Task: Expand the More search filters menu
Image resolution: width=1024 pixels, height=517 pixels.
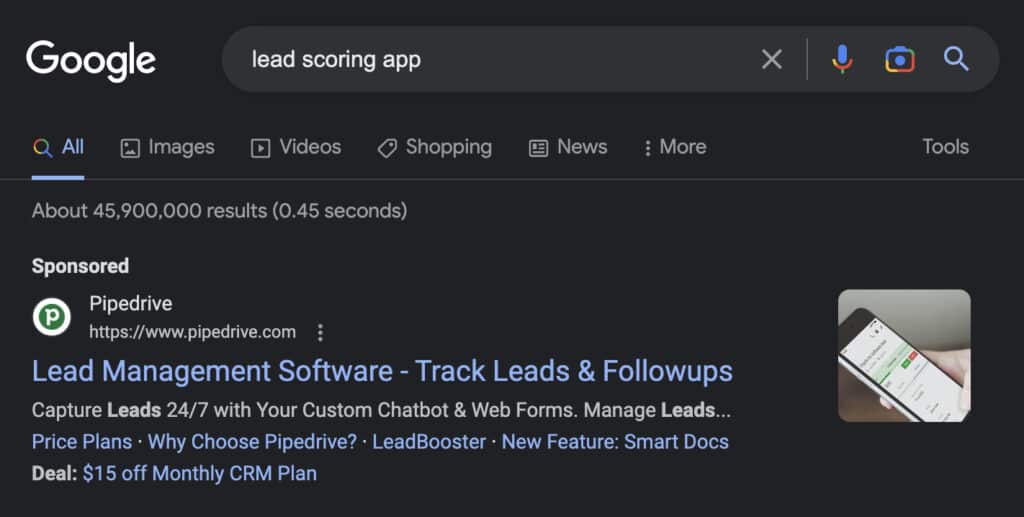Action: click(675, 147)
